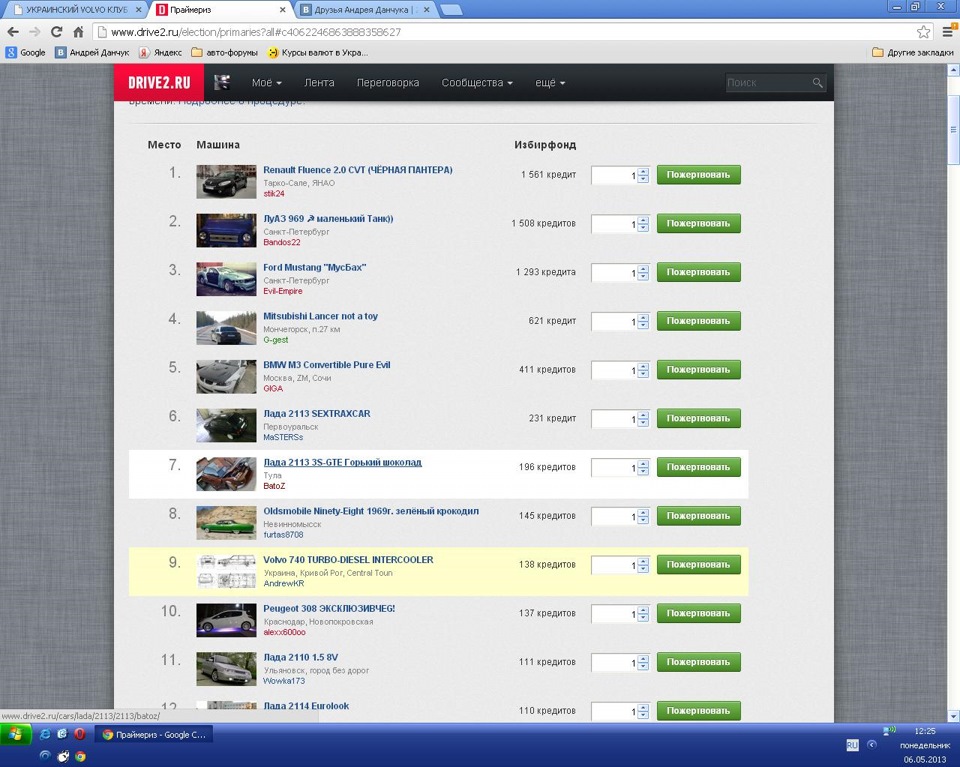Launch Opera from the quick launch bar

(80, 734)
